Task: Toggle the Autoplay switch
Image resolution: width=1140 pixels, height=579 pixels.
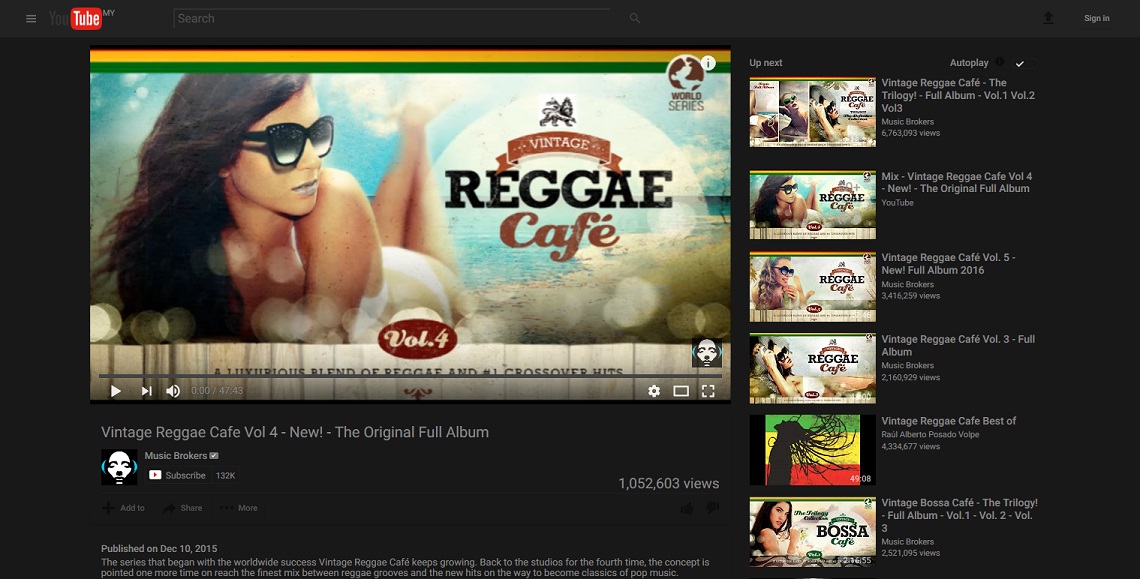Action: [x=1025, y=63]
